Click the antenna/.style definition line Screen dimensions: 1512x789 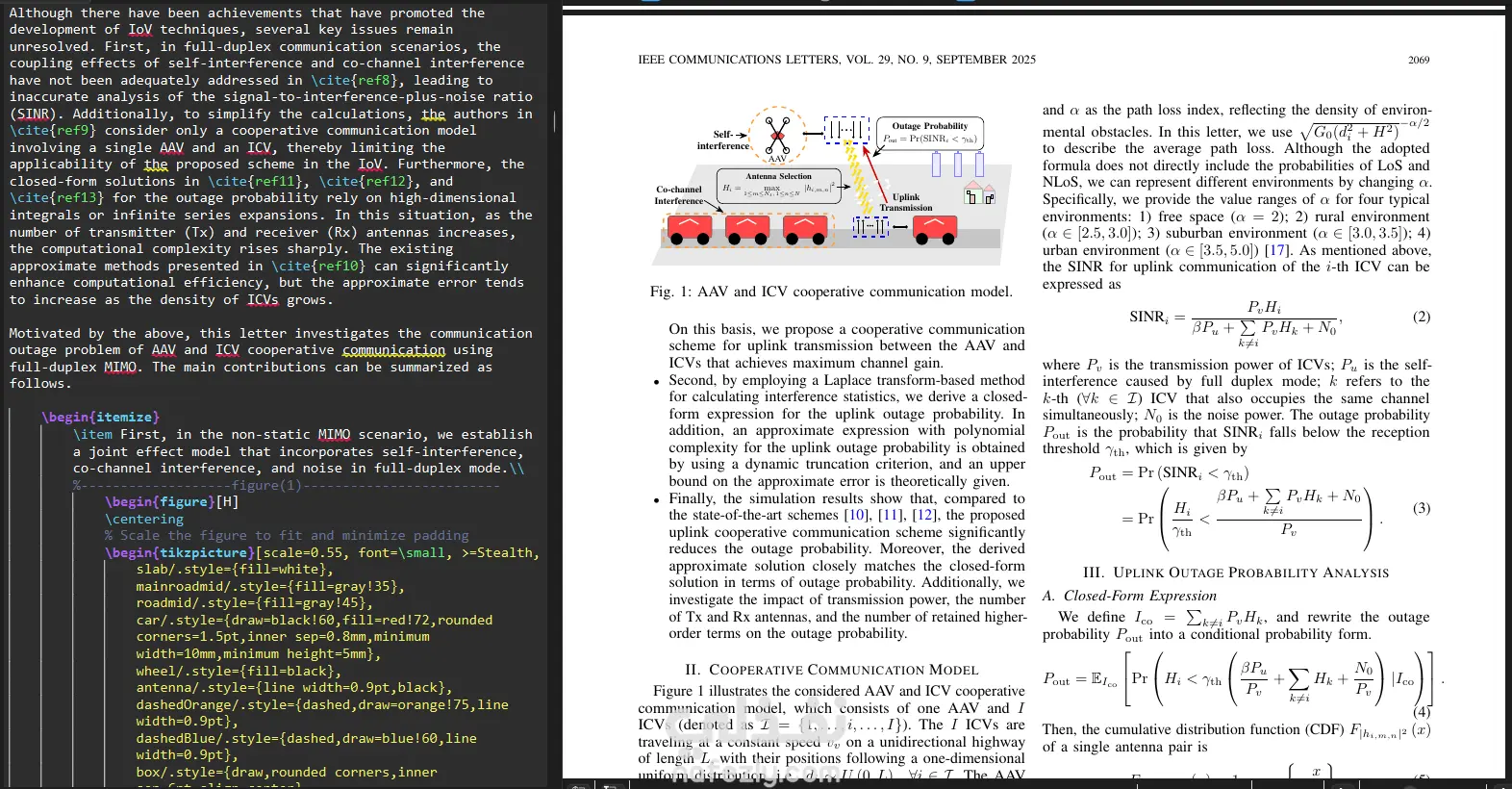[294, 688]
